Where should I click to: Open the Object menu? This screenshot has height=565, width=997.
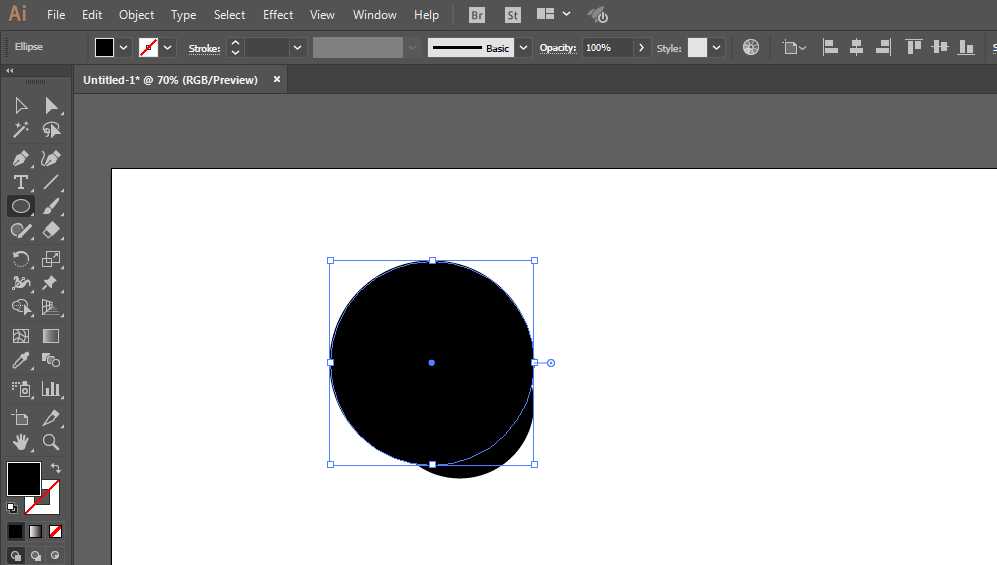pyautogui.click(x=137, y=15)
